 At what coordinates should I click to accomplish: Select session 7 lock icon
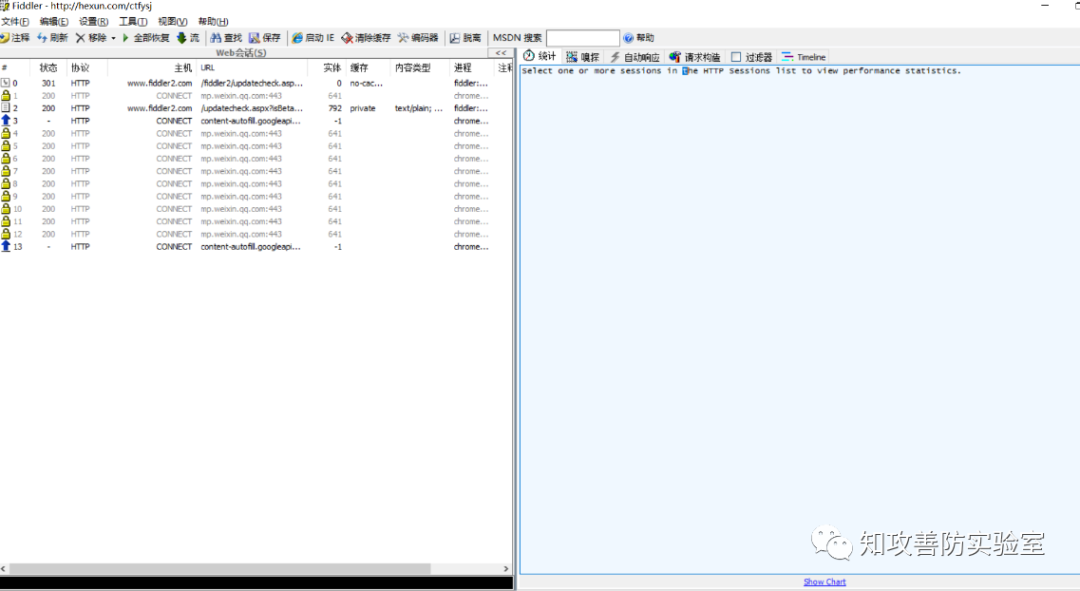coord(6,171)
